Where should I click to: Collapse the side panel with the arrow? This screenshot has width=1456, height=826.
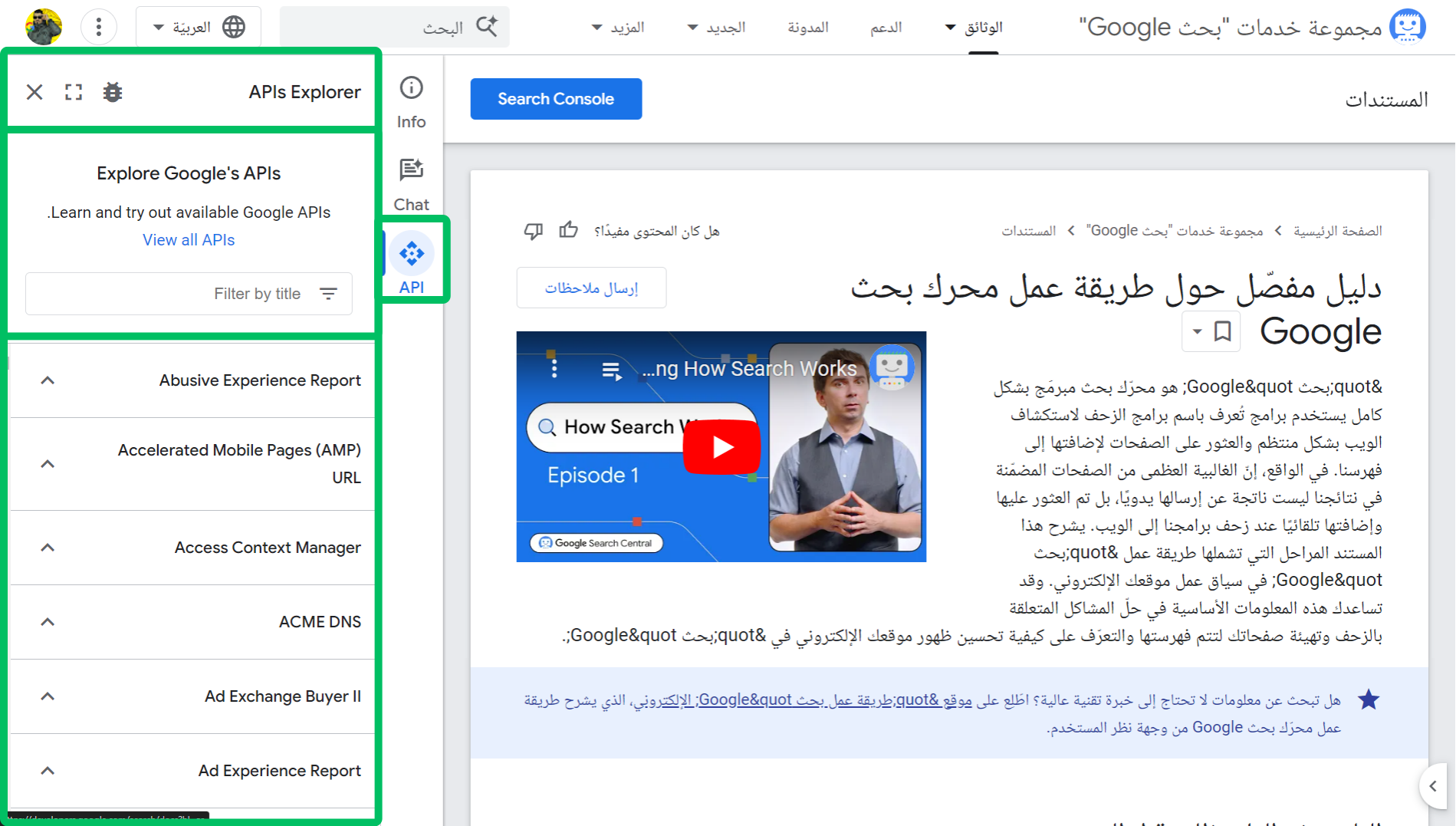[1433, 785]
